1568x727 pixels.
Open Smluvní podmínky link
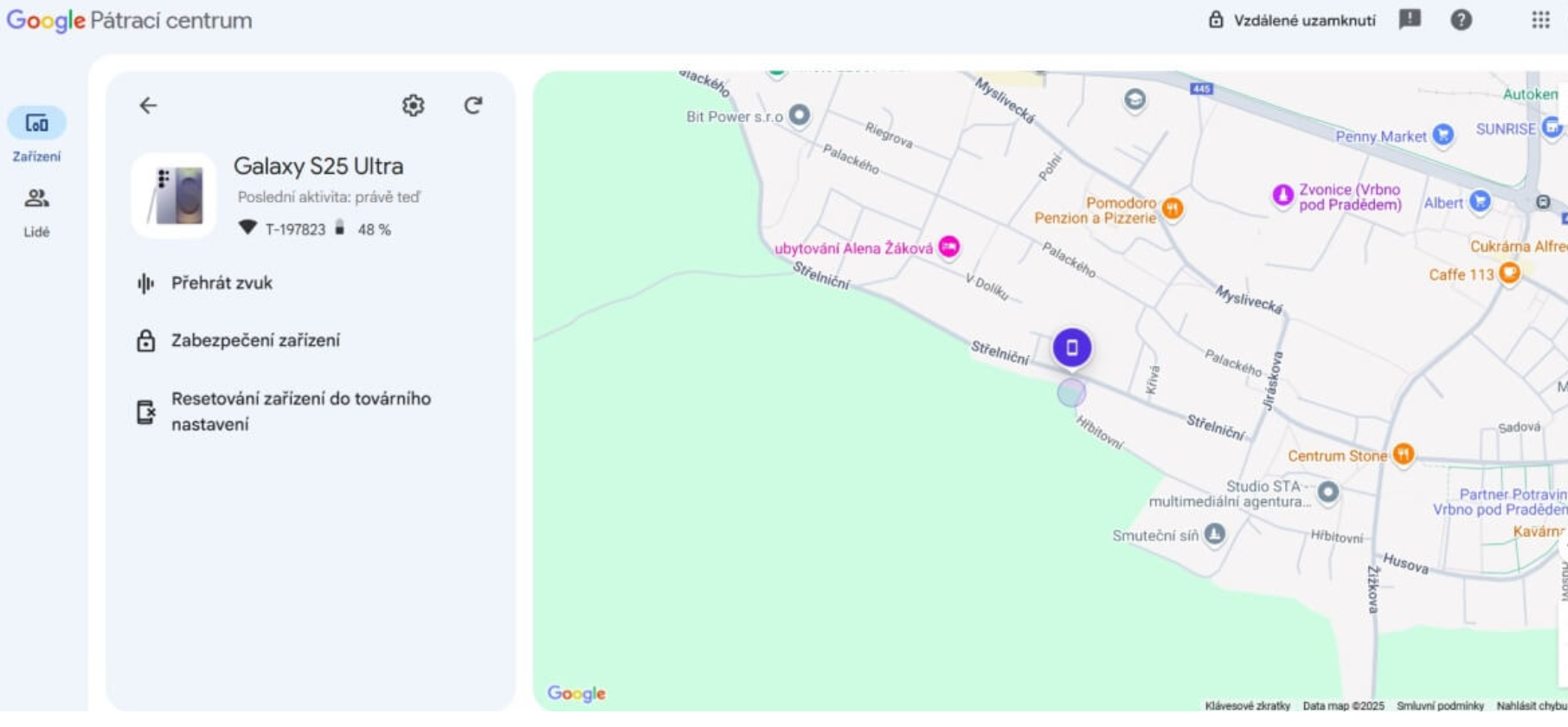pos(1439,705)
